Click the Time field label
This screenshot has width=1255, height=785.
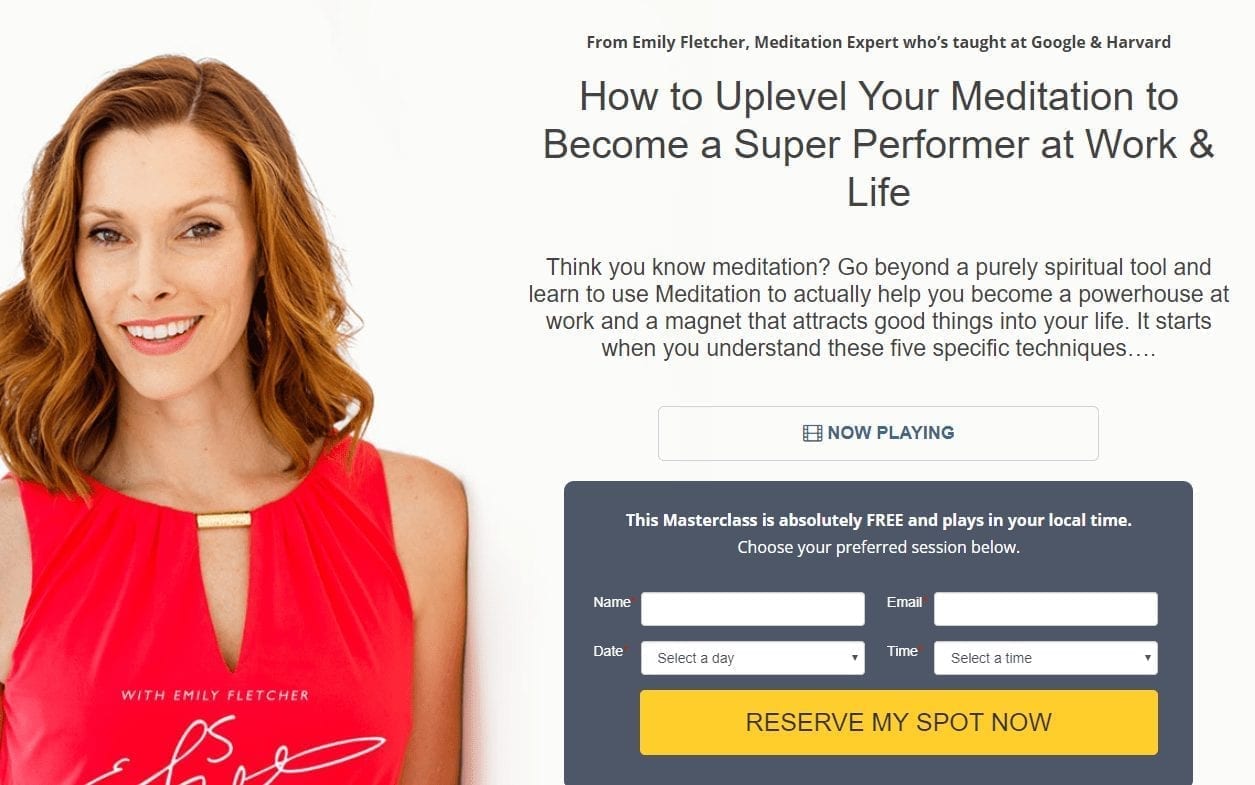tap(902, 651)
